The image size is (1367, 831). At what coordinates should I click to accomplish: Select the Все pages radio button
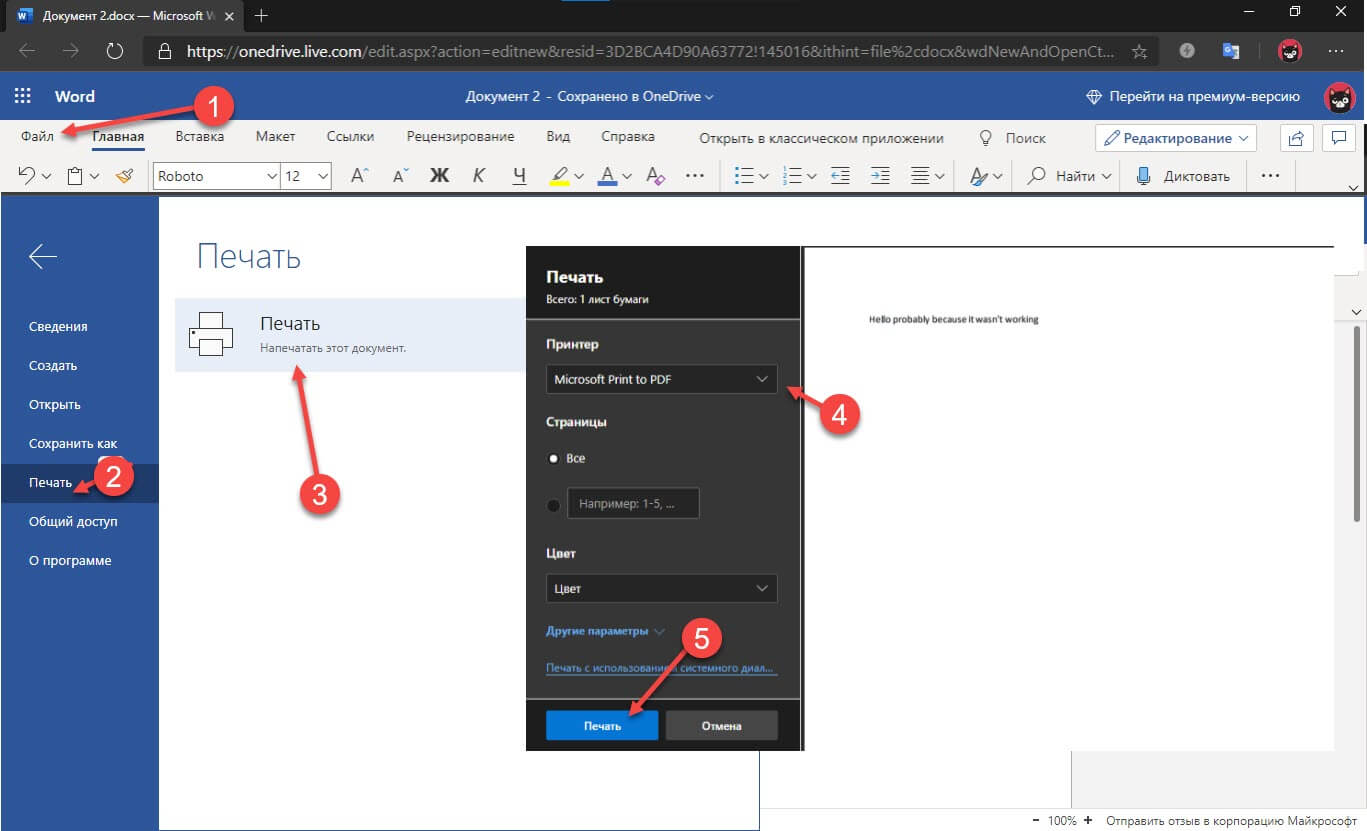coord(553,458)
